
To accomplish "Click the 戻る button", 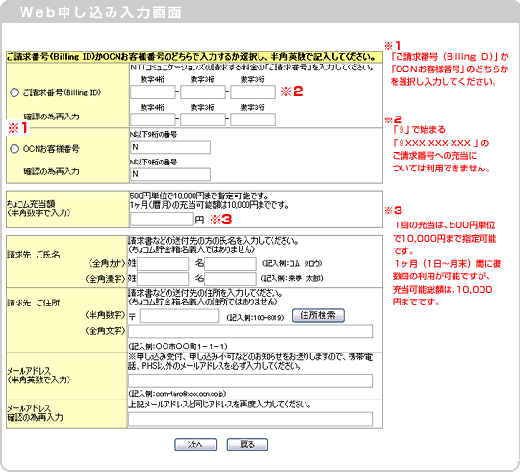I will click(x=247, y=444).
